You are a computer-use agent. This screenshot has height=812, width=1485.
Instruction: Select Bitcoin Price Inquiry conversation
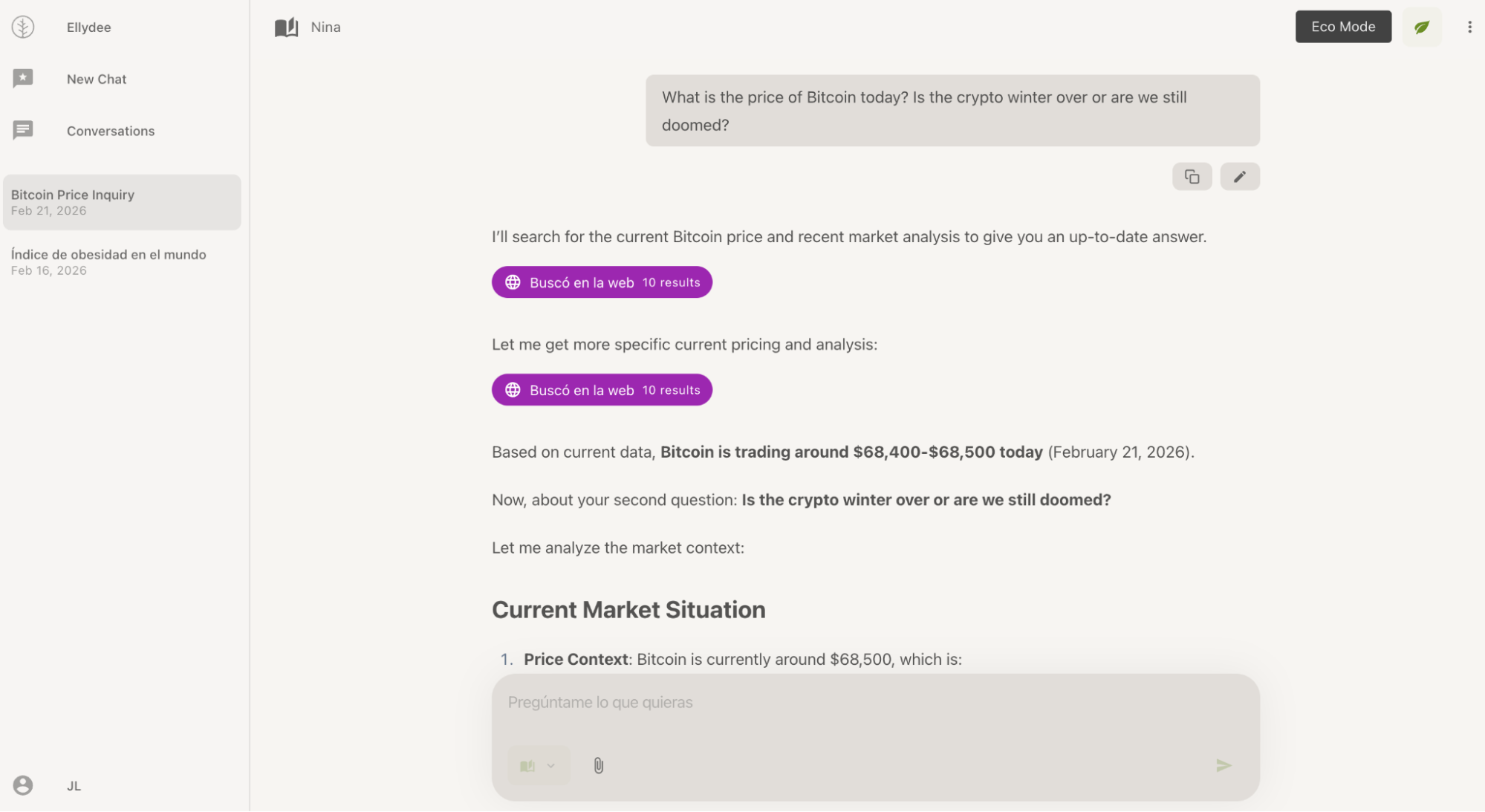coord(122,202)
